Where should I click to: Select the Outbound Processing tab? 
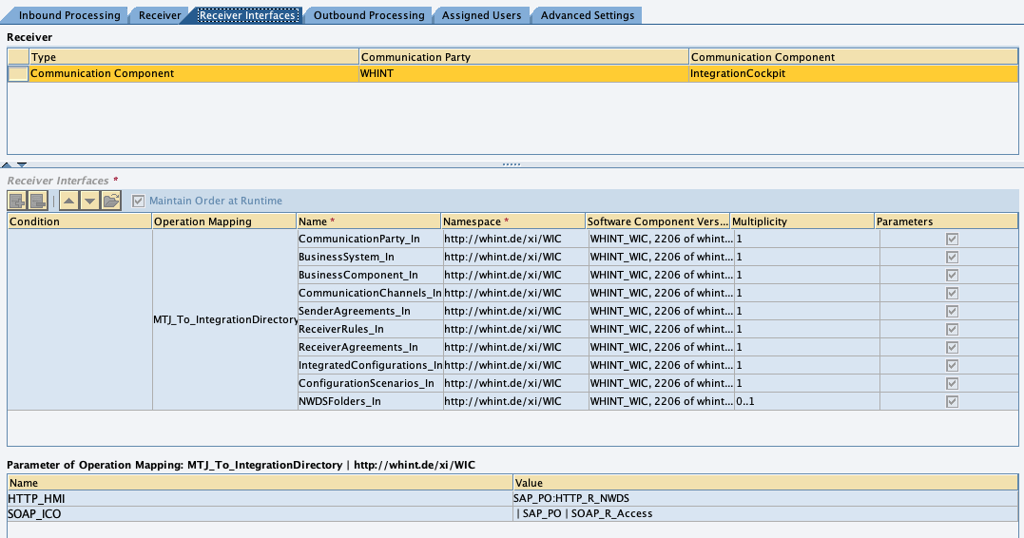pos(369,15)
